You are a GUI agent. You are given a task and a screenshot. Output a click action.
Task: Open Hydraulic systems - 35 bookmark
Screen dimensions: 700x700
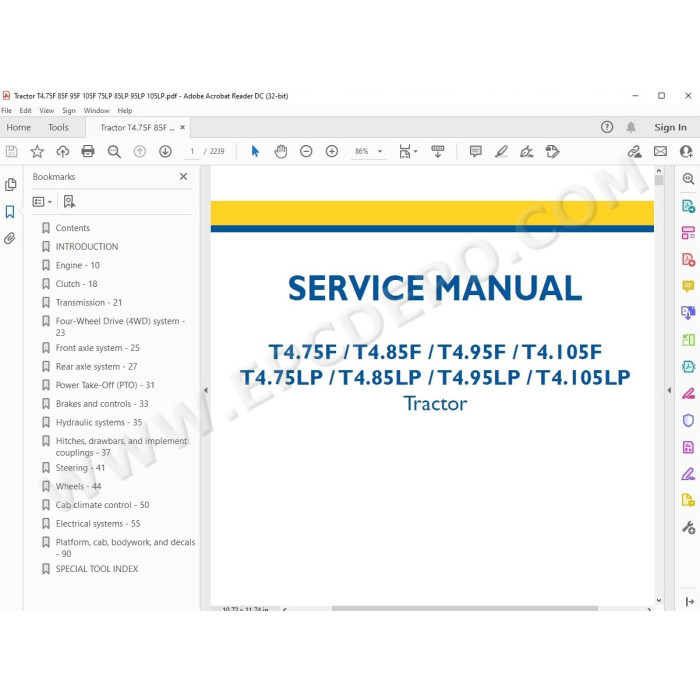[99, 422]
